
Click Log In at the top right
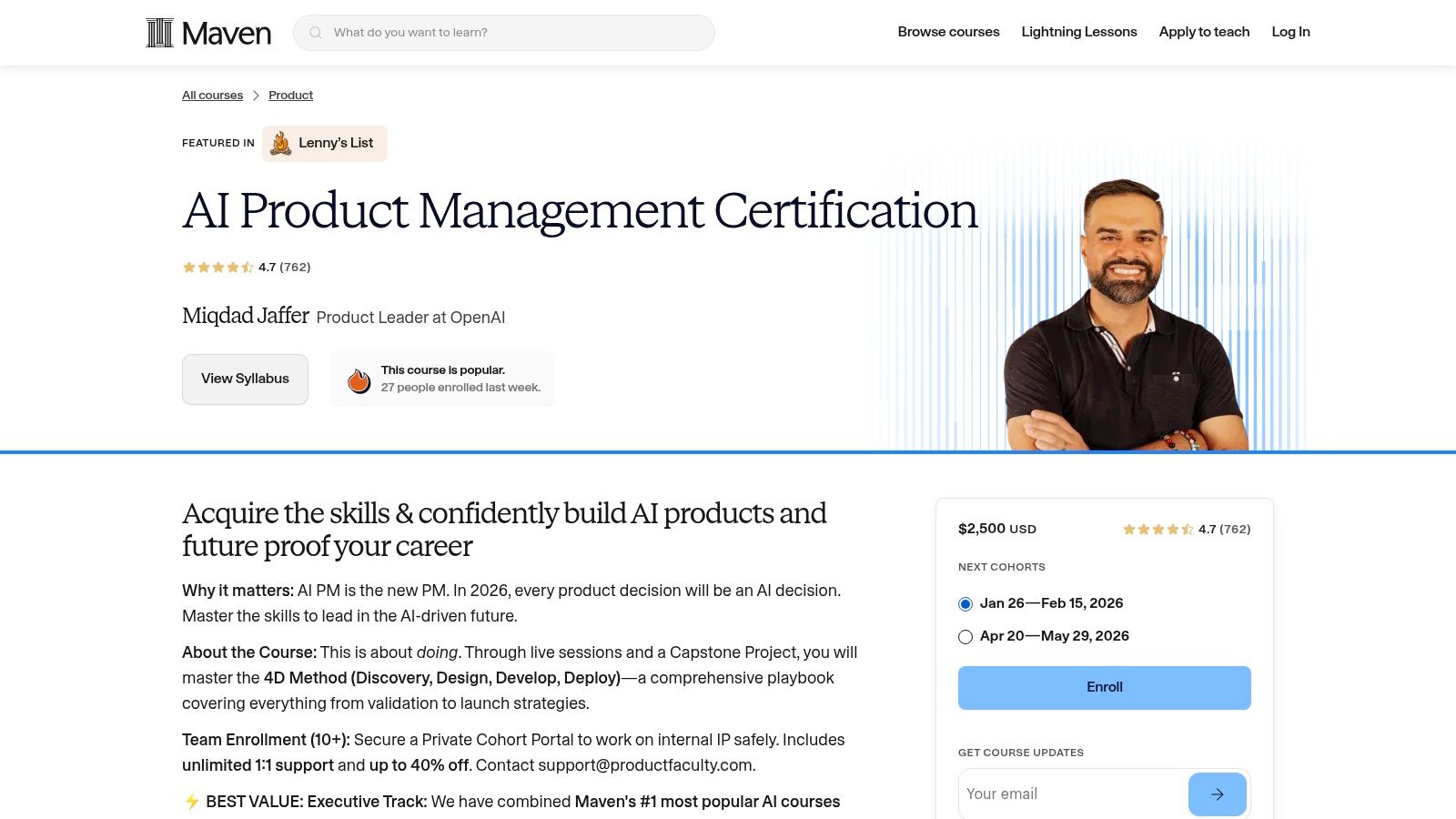[1290, 32]
